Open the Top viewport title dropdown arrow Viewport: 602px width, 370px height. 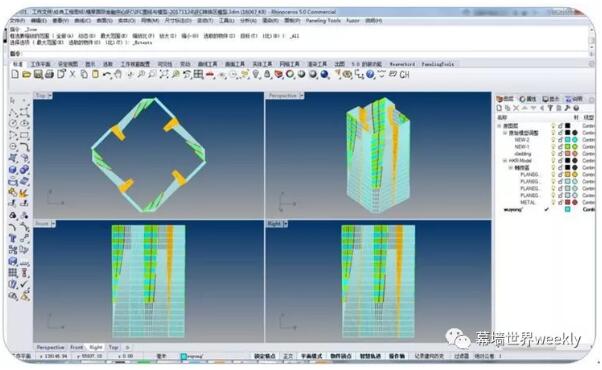pos(50,95)
